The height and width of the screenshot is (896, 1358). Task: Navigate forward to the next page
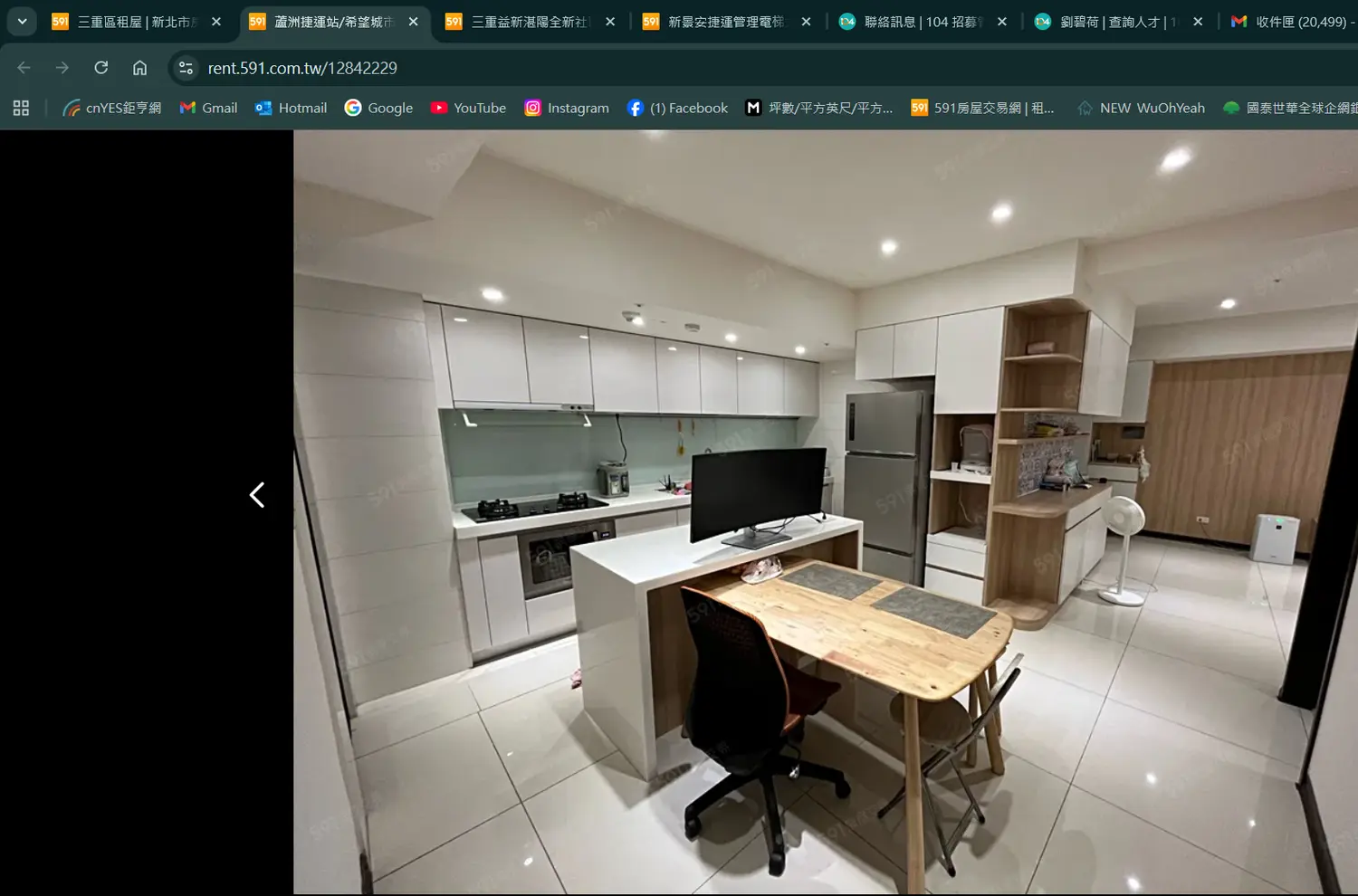click(62, 67)
